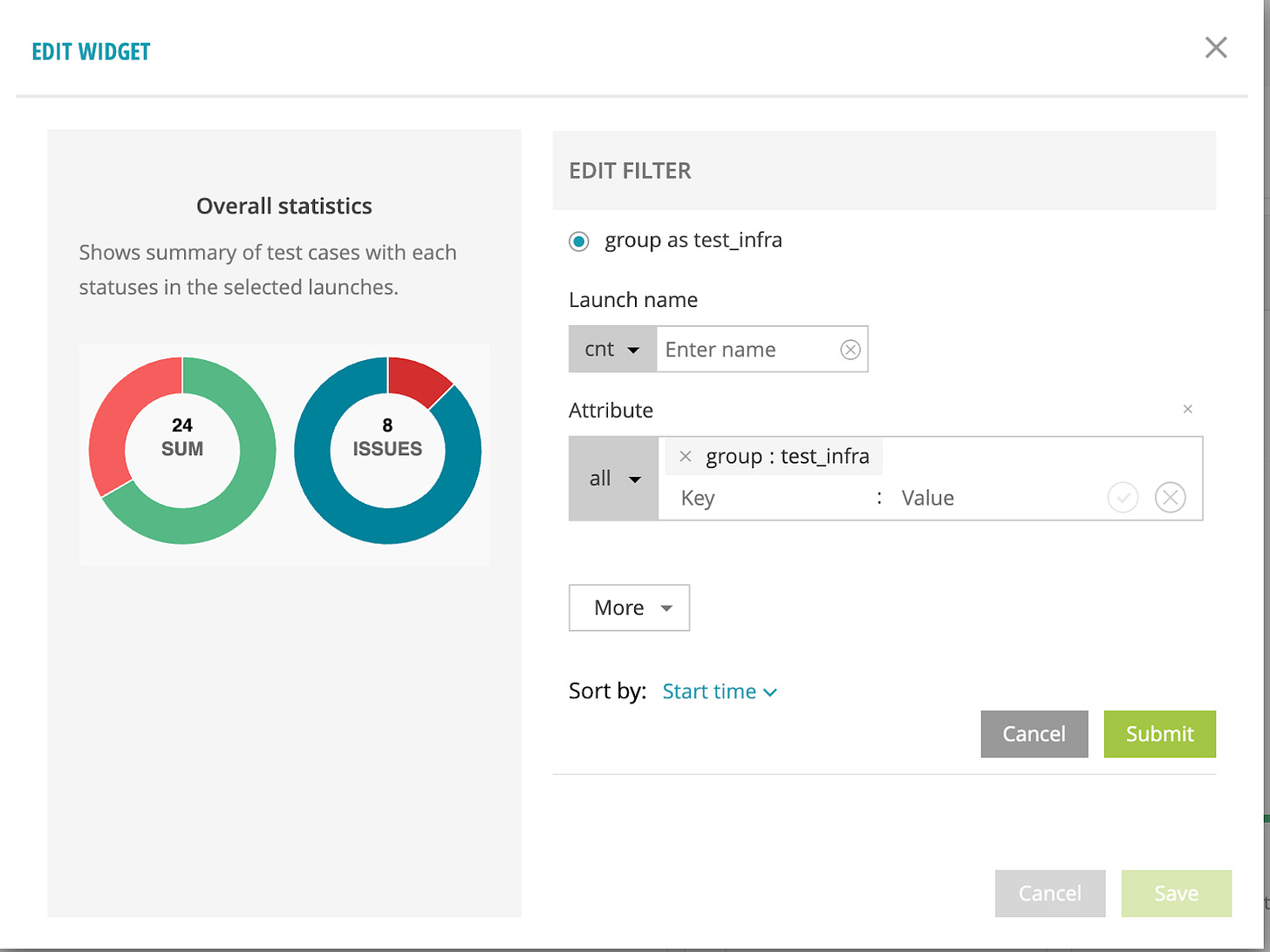Image resolution: width=1270 pixels, height=952 pixels.
Task: Expand the More options dropdown
Action: coord(629,608)
